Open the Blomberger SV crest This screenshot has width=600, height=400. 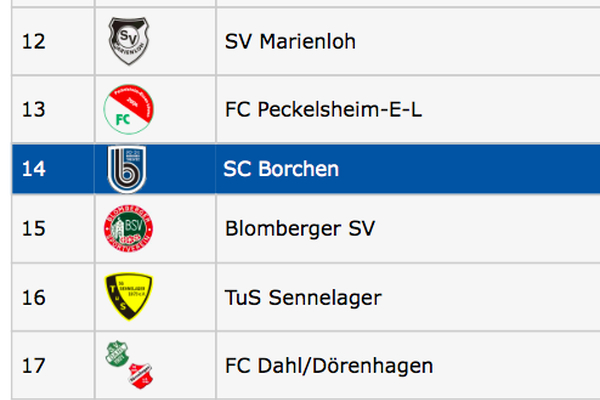point(128,232)
